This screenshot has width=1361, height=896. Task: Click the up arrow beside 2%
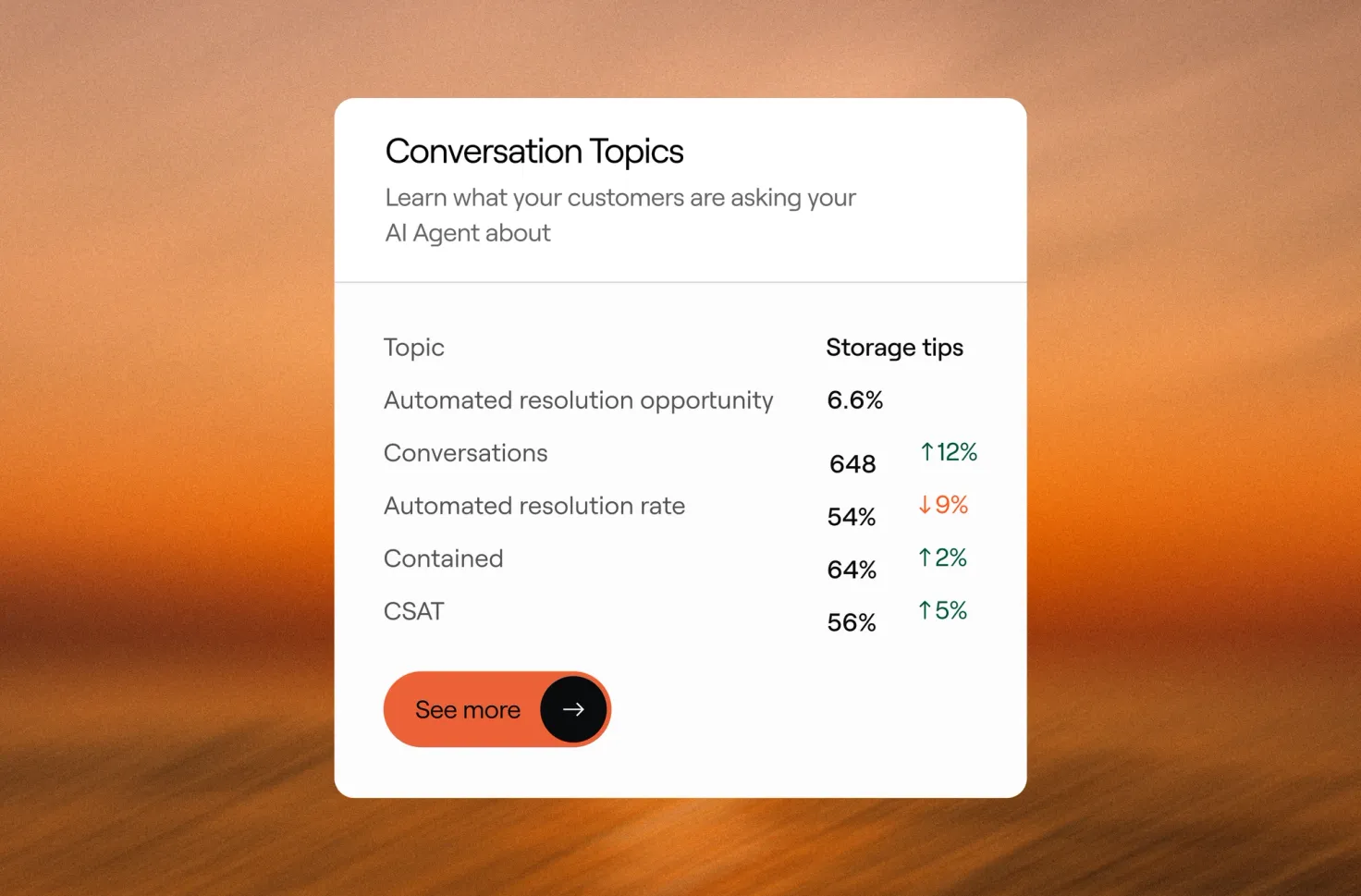[925, 558]
